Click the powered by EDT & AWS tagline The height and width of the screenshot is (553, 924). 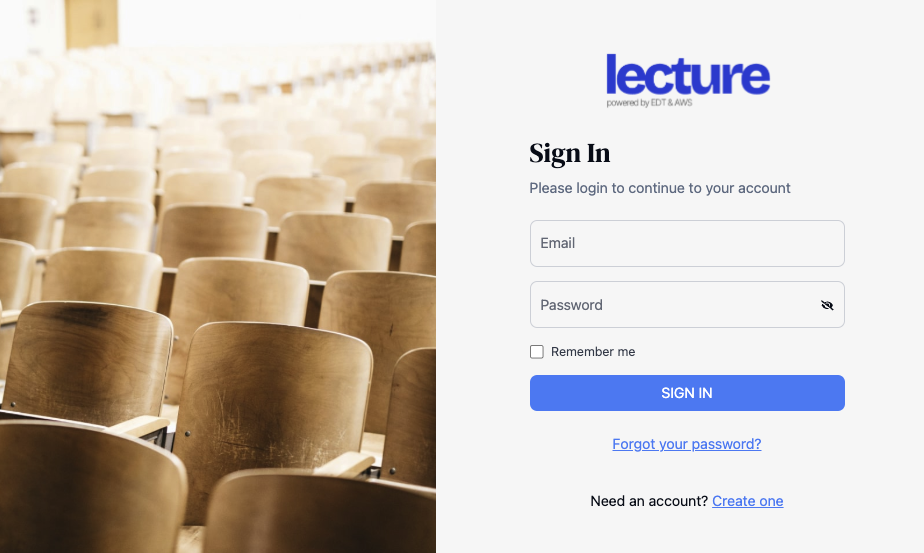point(649,103)
